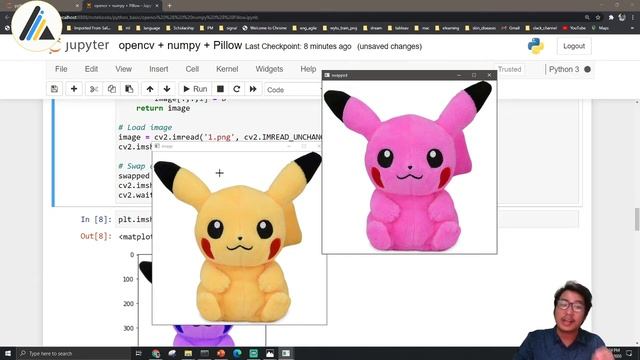Open the Cell menu
The image size is (640, 360).
pos(192,69)
